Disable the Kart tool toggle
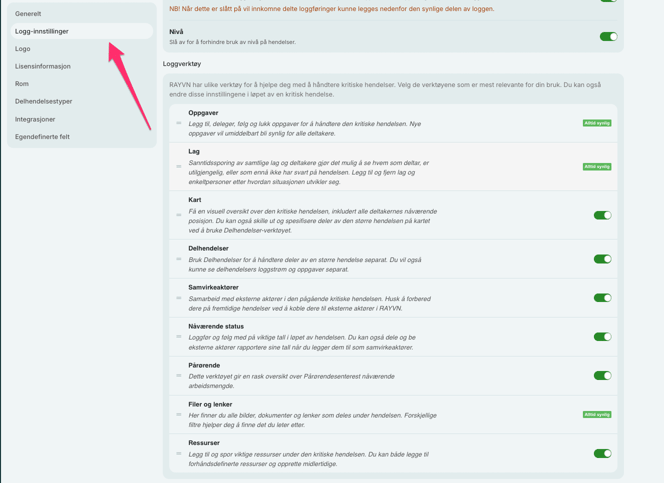 [x=602, y=215]
